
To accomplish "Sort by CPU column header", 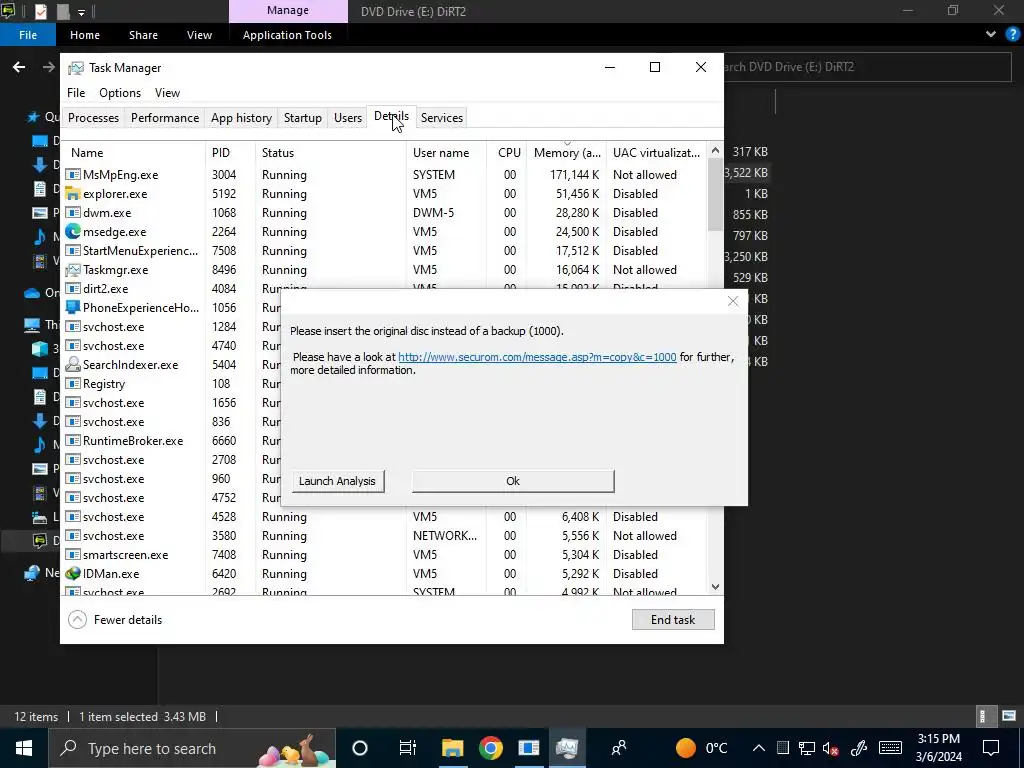I will [x=508, y=153].
